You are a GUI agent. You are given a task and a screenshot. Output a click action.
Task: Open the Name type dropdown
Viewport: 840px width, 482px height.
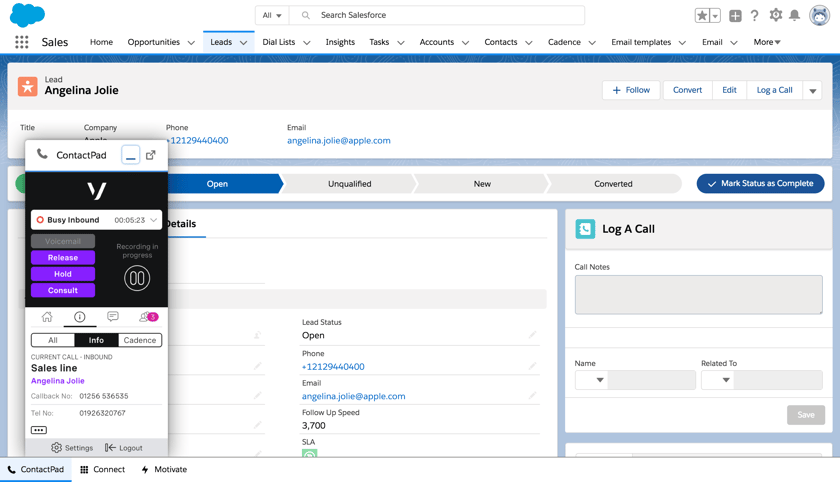[x=591, y=380]
